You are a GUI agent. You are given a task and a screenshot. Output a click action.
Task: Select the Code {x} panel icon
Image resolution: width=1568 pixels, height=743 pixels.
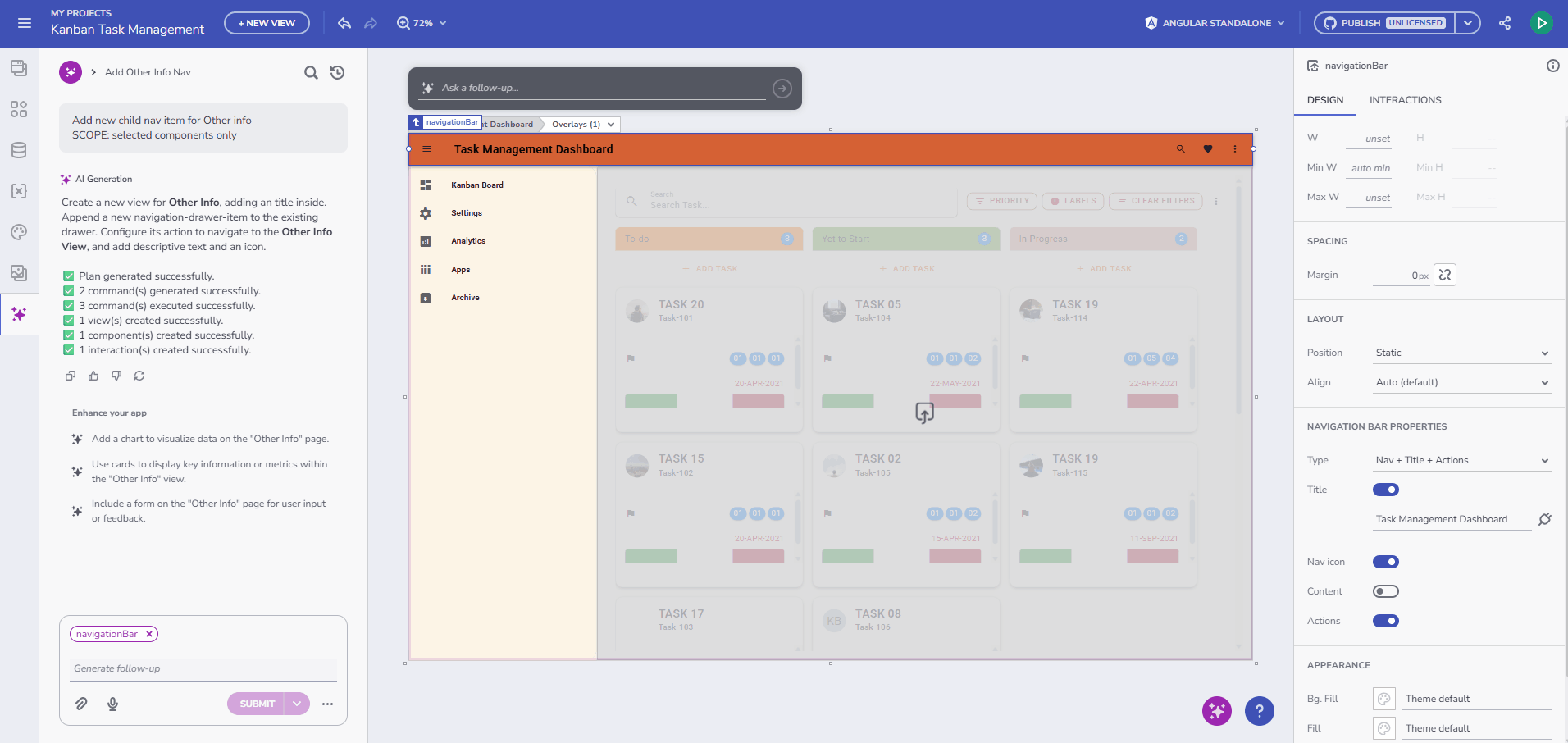[18, 191]
